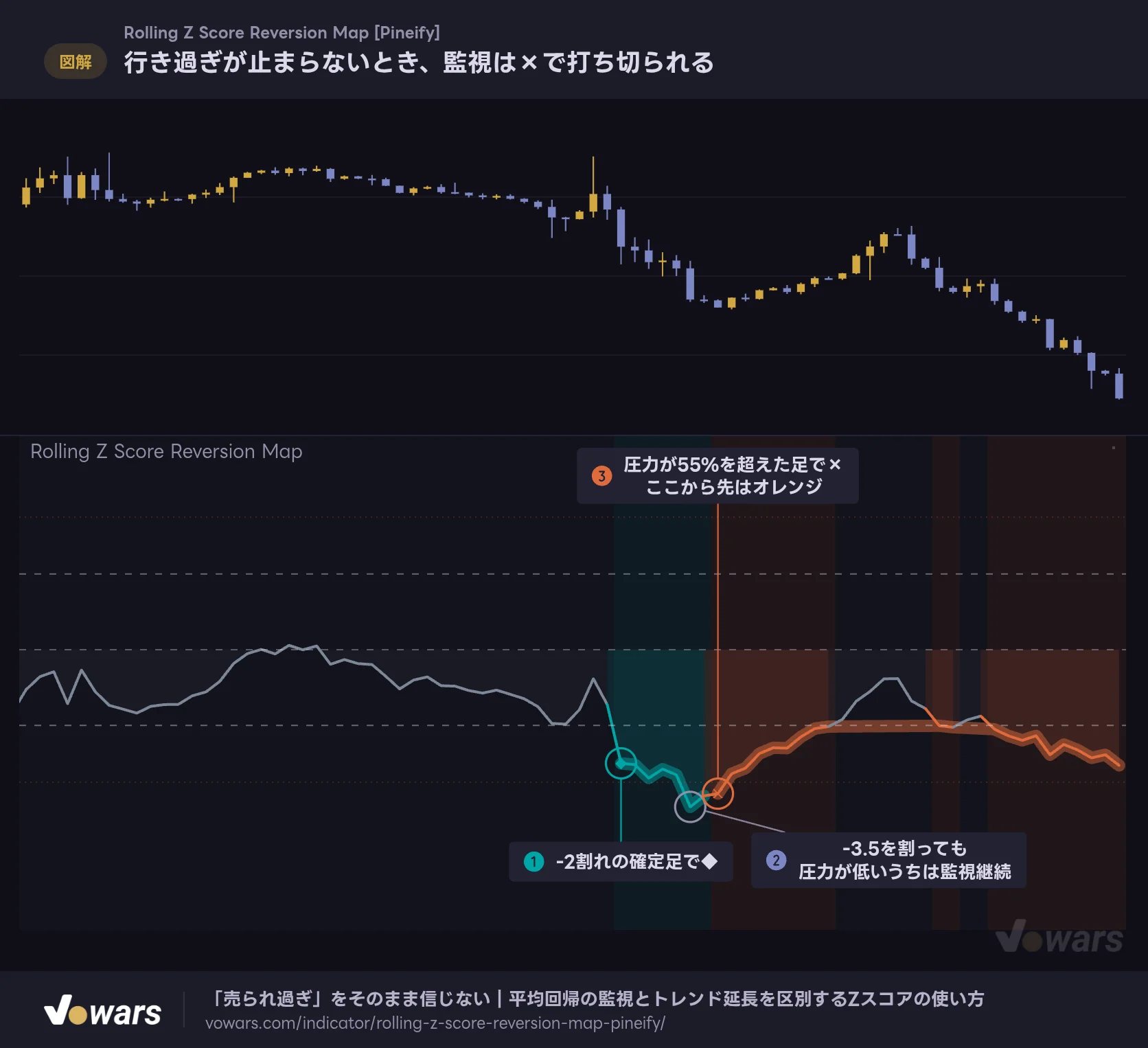This screenshot has width=1148, height=1048.
Task: Click the "Rolling Z Score Reversion Map [Pineify]" subtitle
Action: coord(282,32)
